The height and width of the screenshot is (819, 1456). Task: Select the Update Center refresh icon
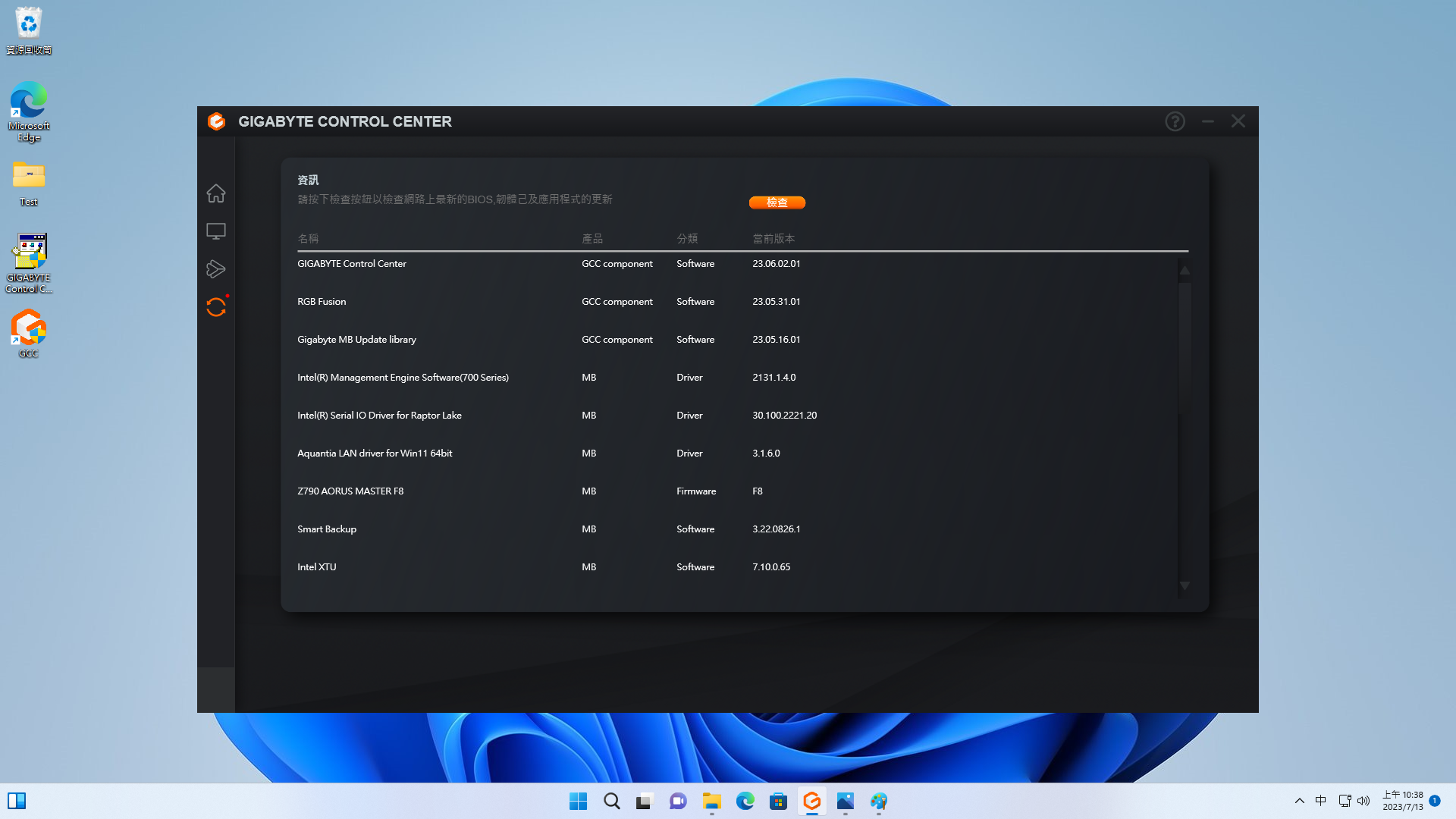216,307
